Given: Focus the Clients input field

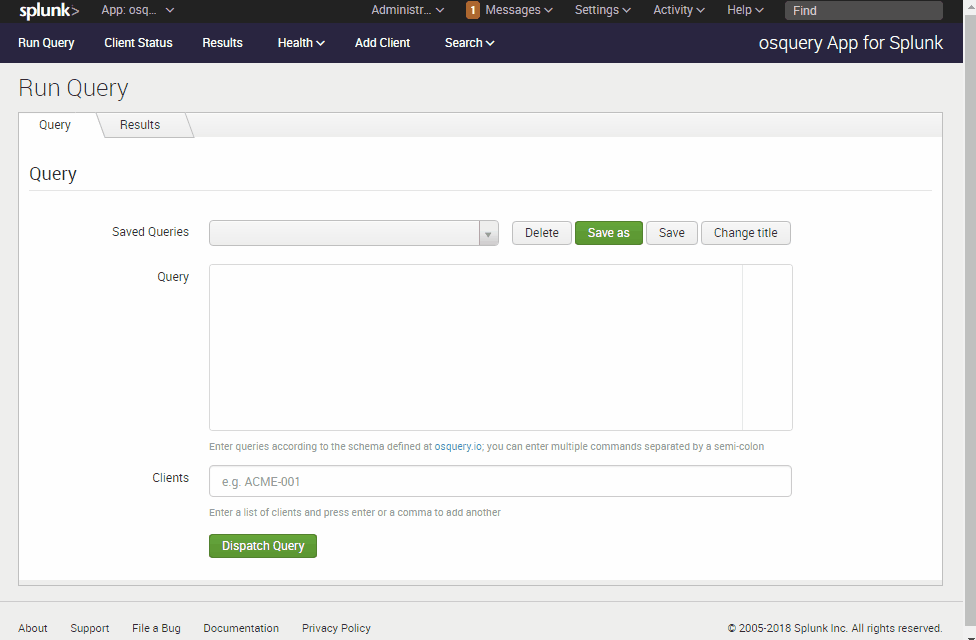Looking at the screenshot, I should [500, 481].
